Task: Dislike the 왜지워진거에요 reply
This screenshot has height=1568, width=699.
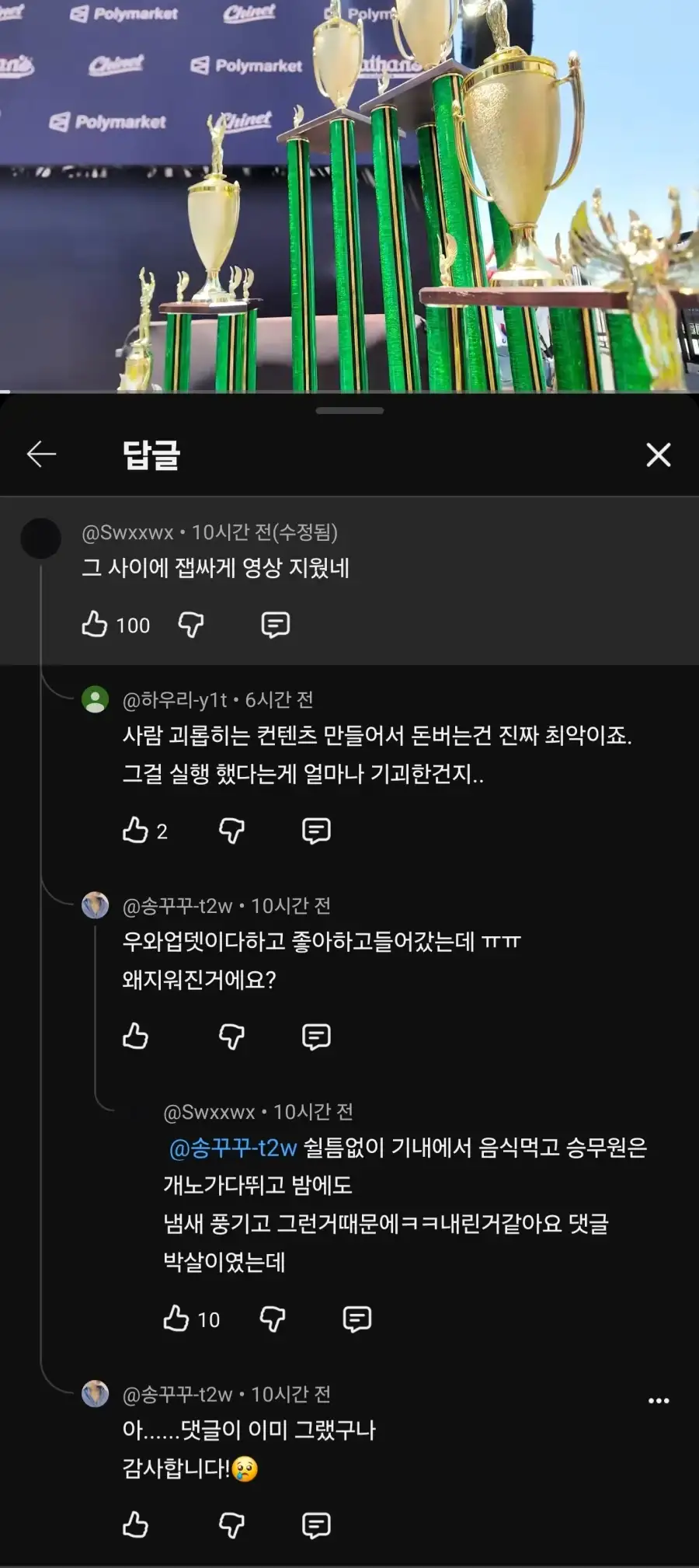Action: (x=231, y=1037)
